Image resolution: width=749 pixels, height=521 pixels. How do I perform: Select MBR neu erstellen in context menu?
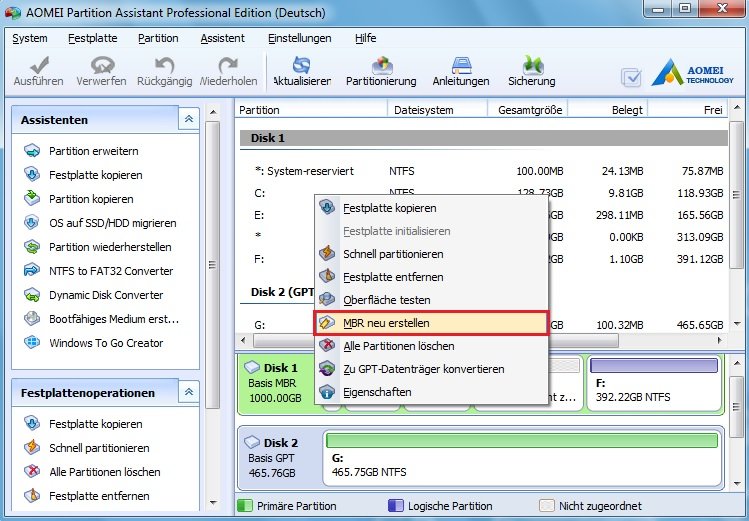[431, 323]
